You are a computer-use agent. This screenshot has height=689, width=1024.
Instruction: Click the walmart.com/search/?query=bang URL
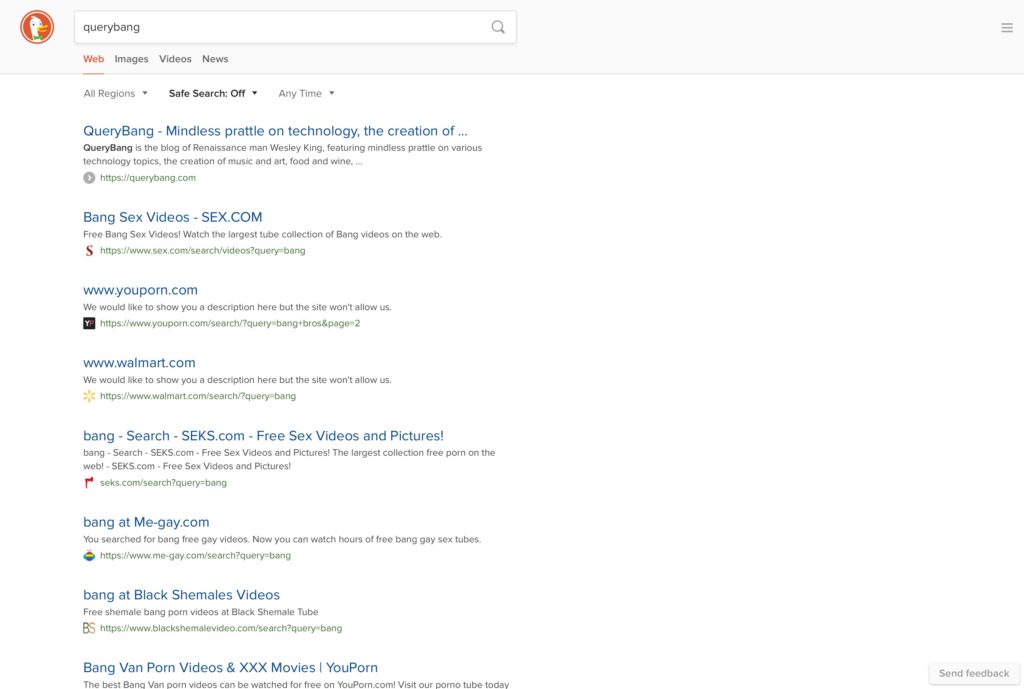coord(198,396)
